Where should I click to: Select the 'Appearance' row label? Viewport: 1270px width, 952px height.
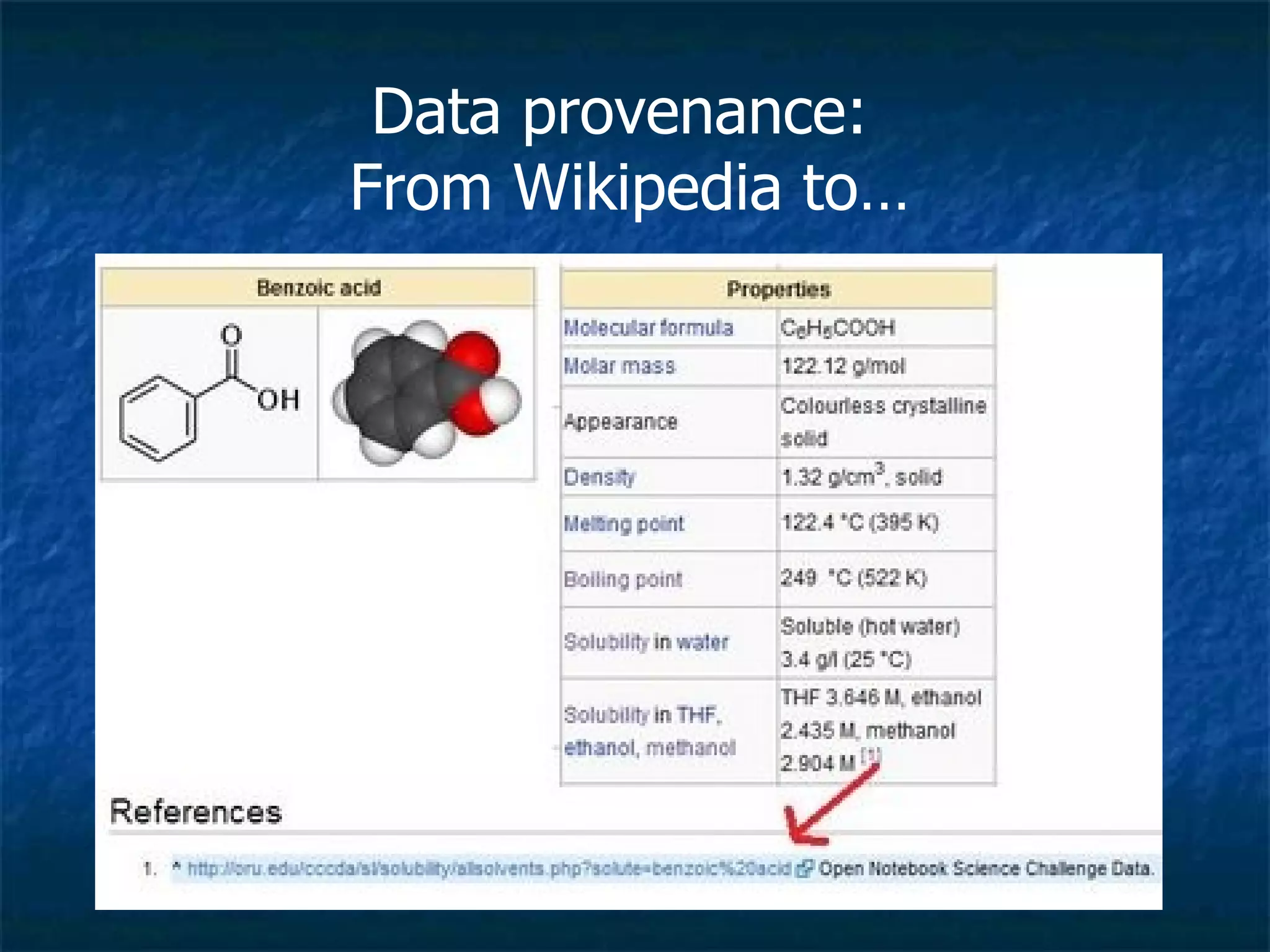coord(620,421)
